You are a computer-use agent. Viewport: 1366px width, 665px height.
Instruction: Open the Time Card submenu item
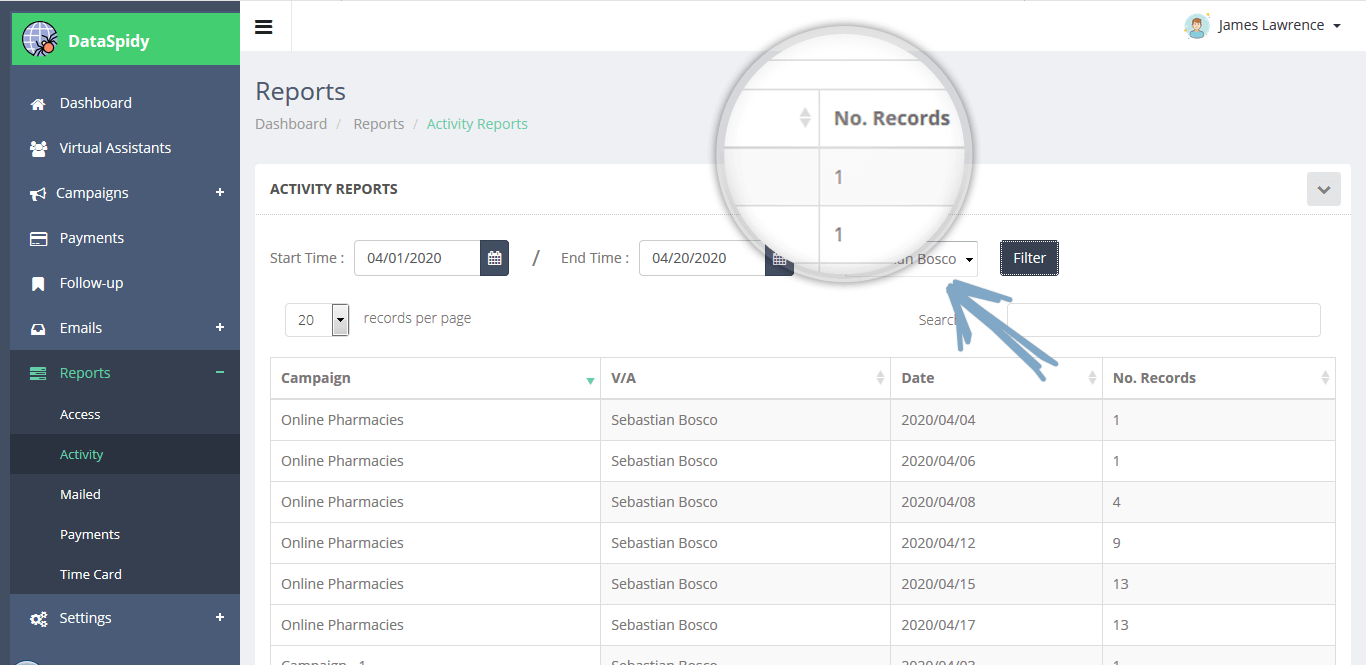click(x=90, y=574)
